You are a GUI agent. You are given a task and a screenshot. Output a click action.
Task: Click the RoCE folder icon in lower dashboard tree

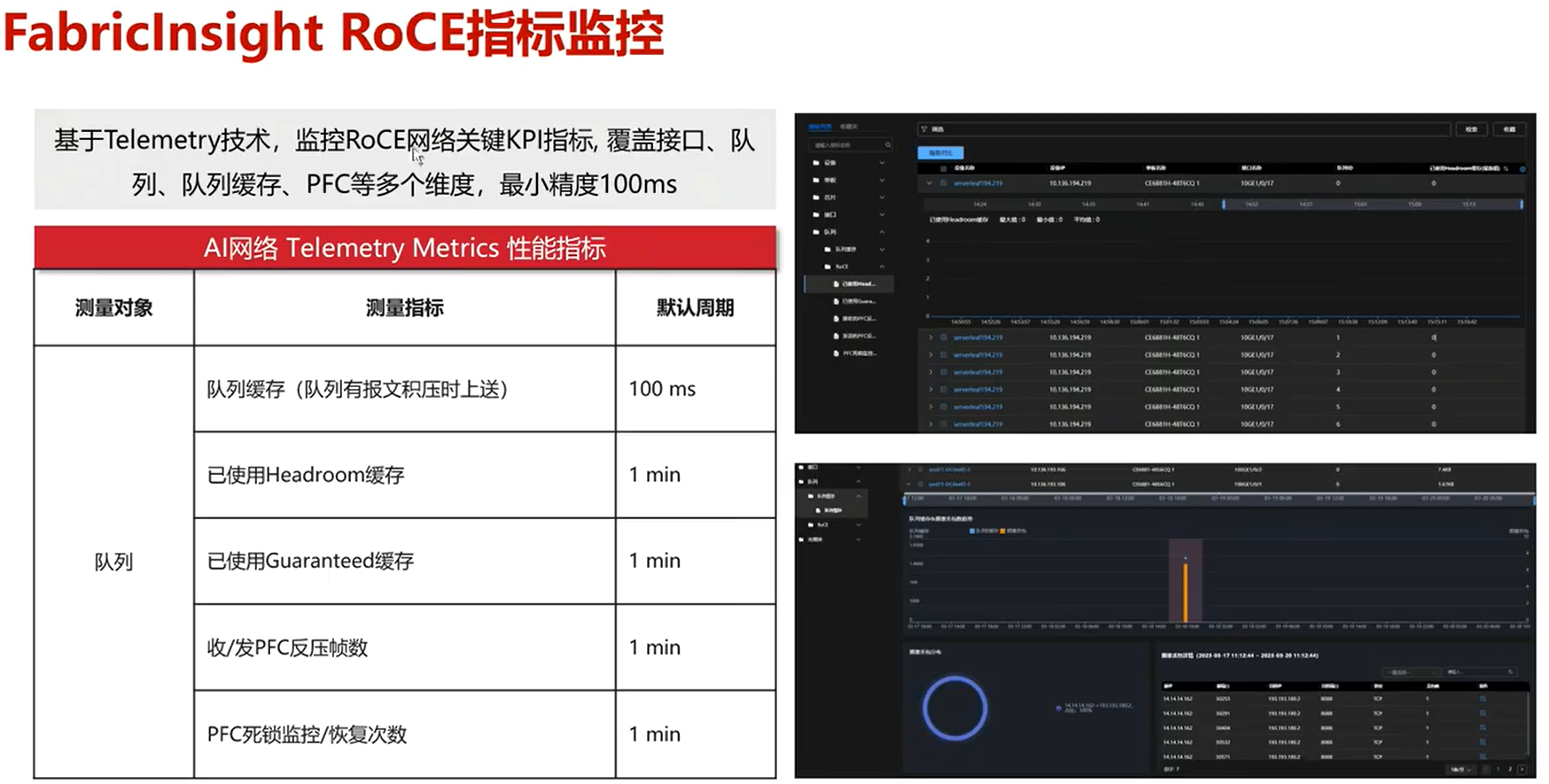pyautogui.click(x=810, y=524)
